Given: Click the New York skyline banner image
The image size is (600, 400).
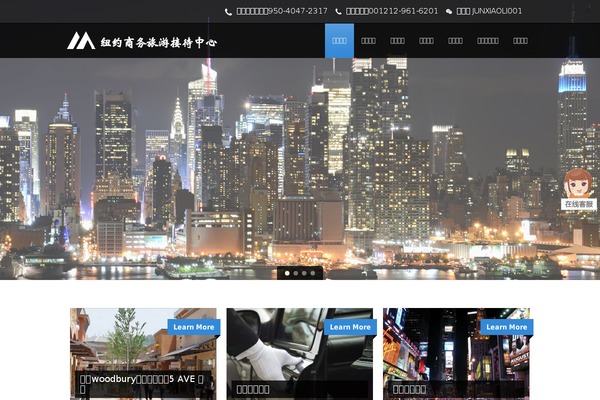Looking at the screenshot, I should coord(300,169).
